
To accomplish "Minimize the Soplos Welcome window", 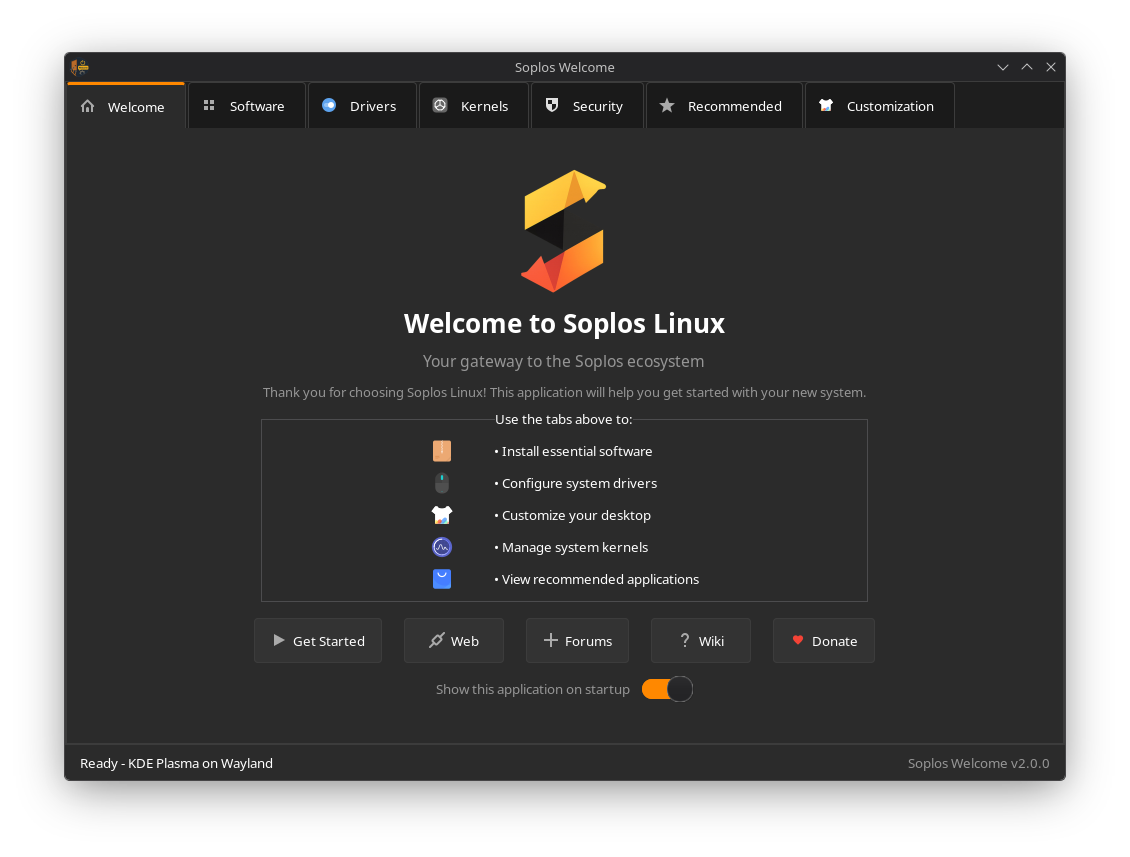I will coord(1003,67).
